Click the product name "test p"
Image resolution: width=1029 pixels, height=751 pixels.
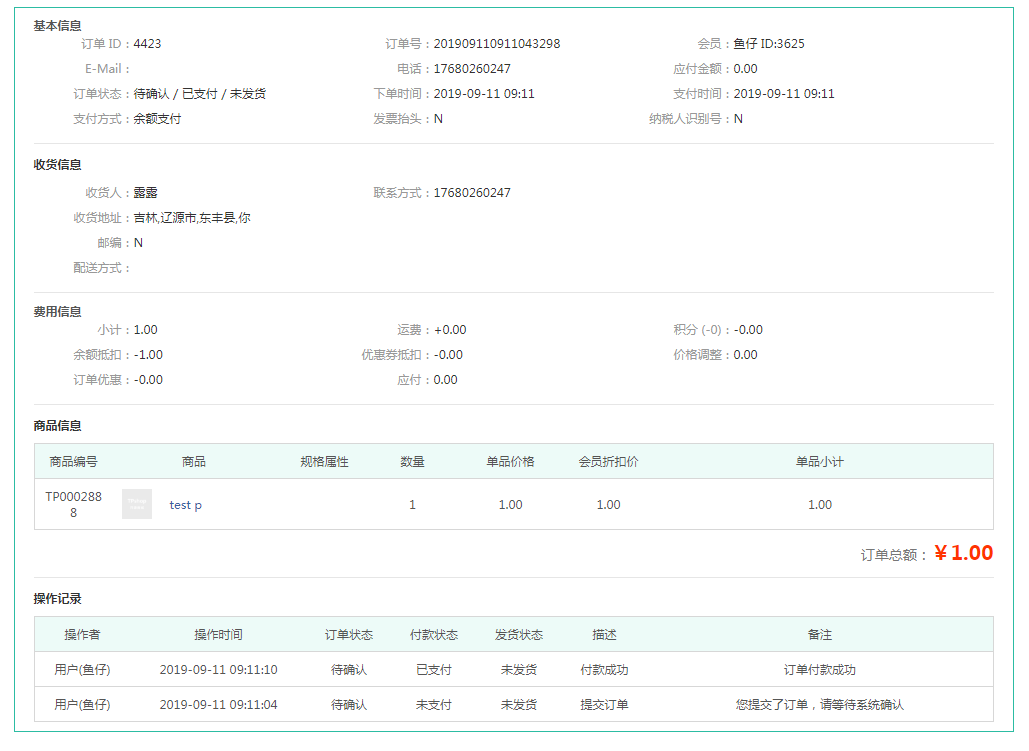coord(185,505)
